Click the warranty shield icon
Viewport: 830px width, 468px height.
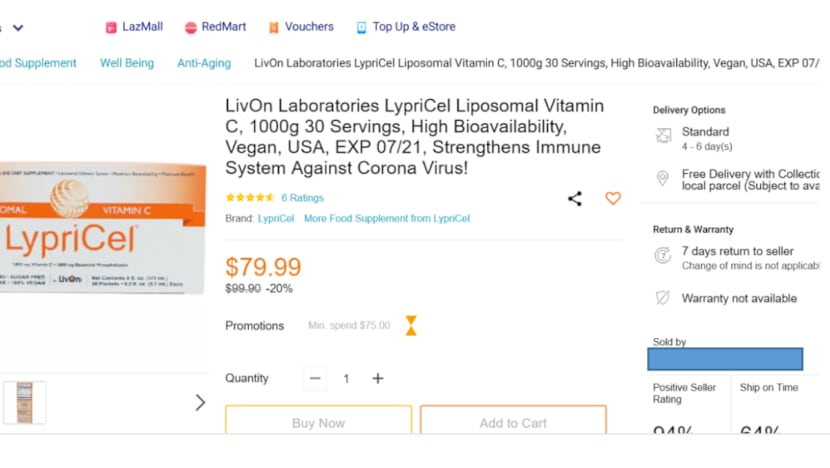[662, 298]
